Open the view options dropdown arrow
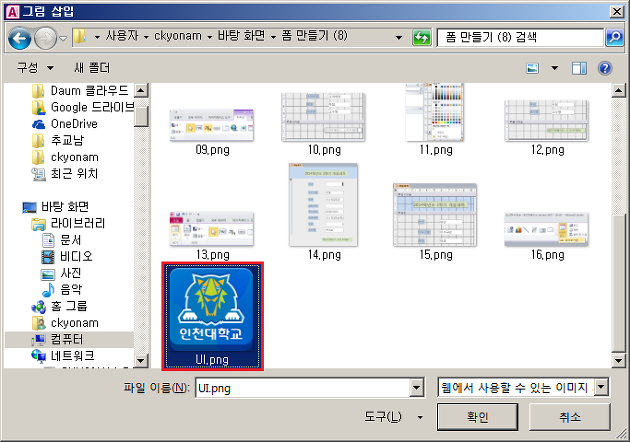630x442 pixels. point(554,68)
